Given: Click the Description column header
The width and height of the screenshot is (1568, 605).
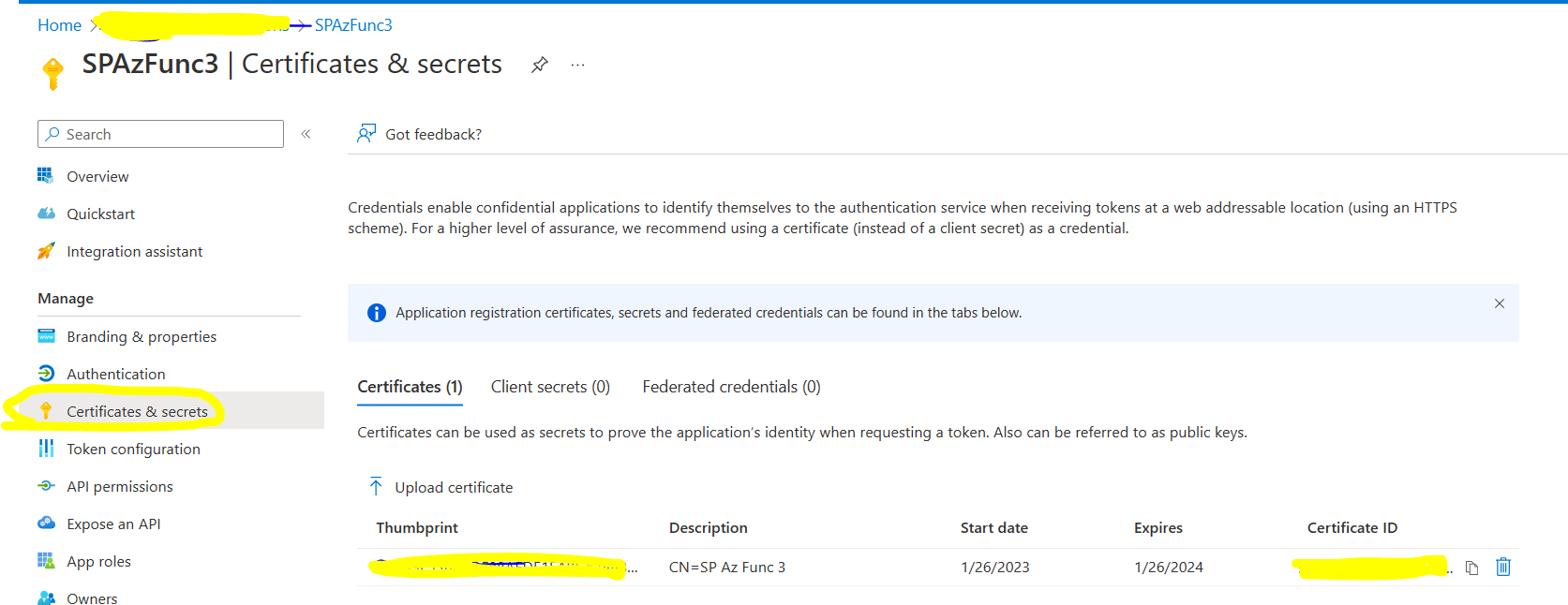Looking at the screenshot, I should click(x=709, y=527).
